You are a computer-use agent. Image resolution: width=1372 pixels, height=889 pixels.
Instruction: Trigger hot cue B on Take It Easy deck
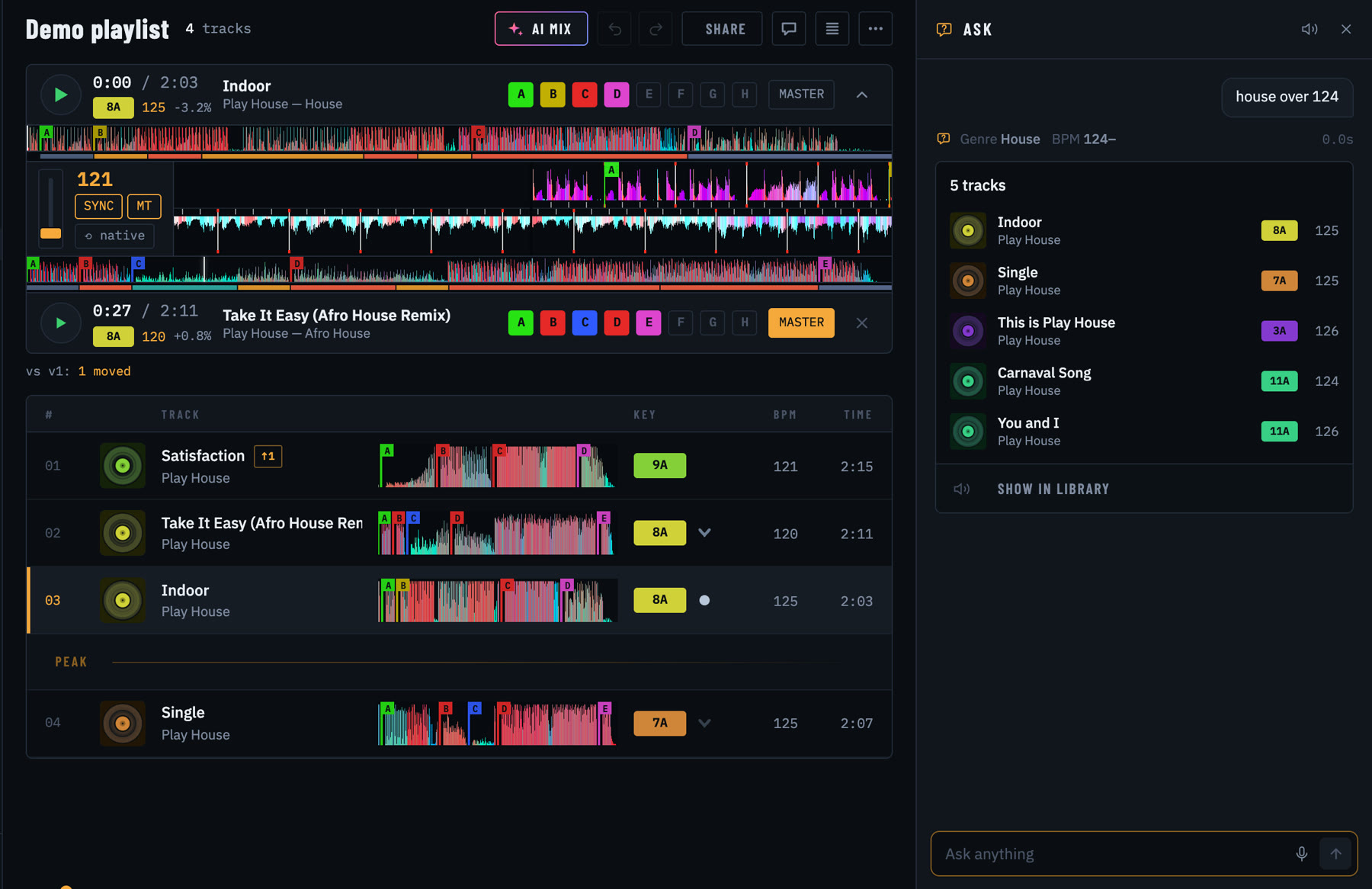[x=553, y=323]
